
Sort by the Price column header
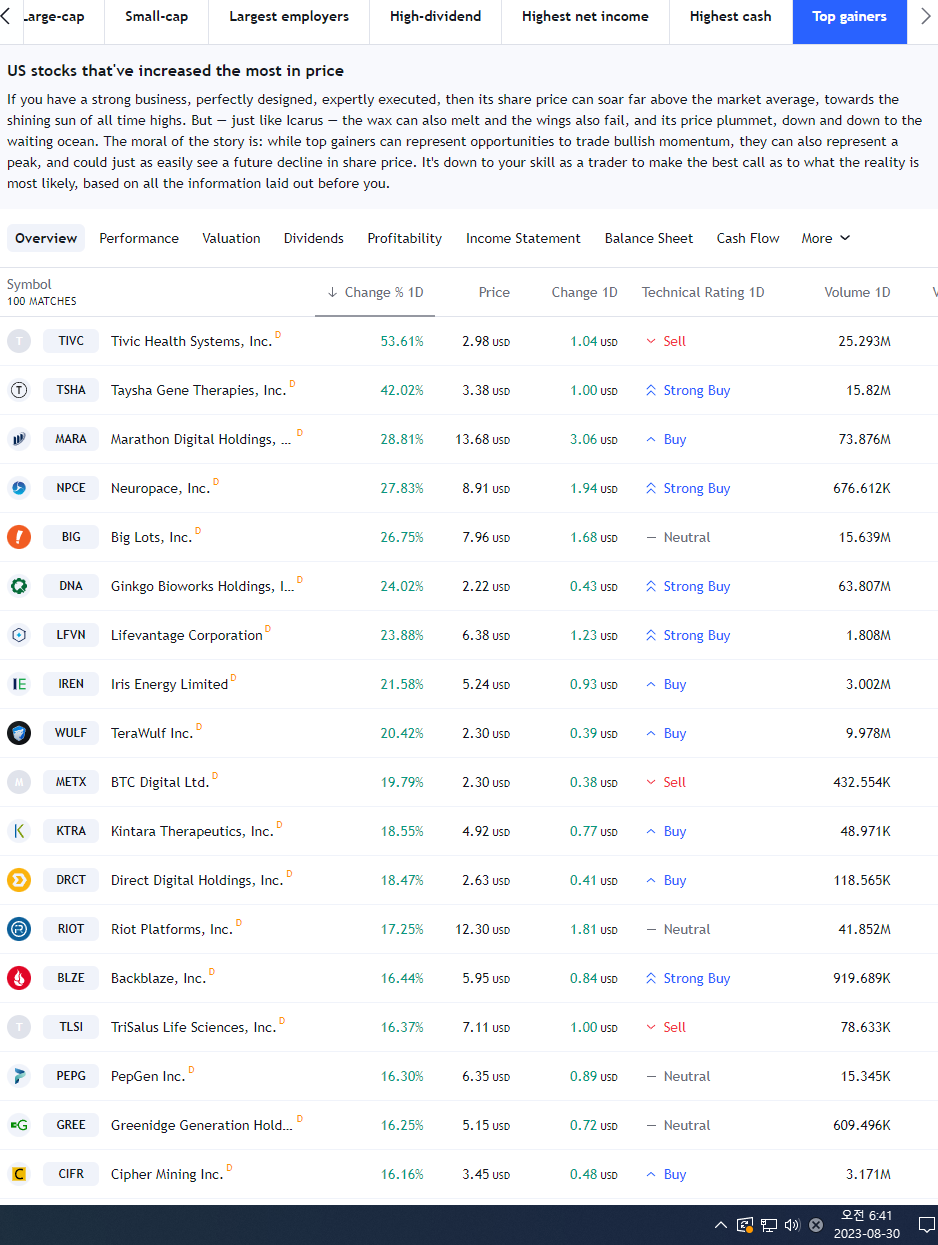(x=494, y=292)
